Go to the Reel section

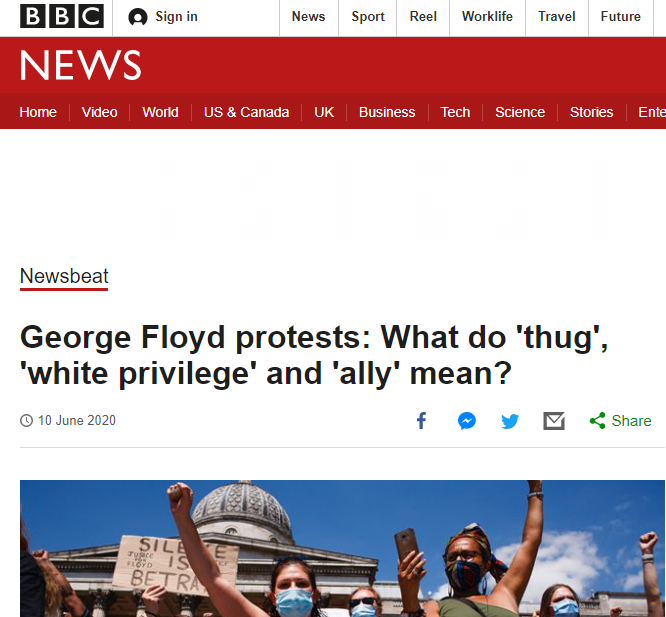(423, 17)
